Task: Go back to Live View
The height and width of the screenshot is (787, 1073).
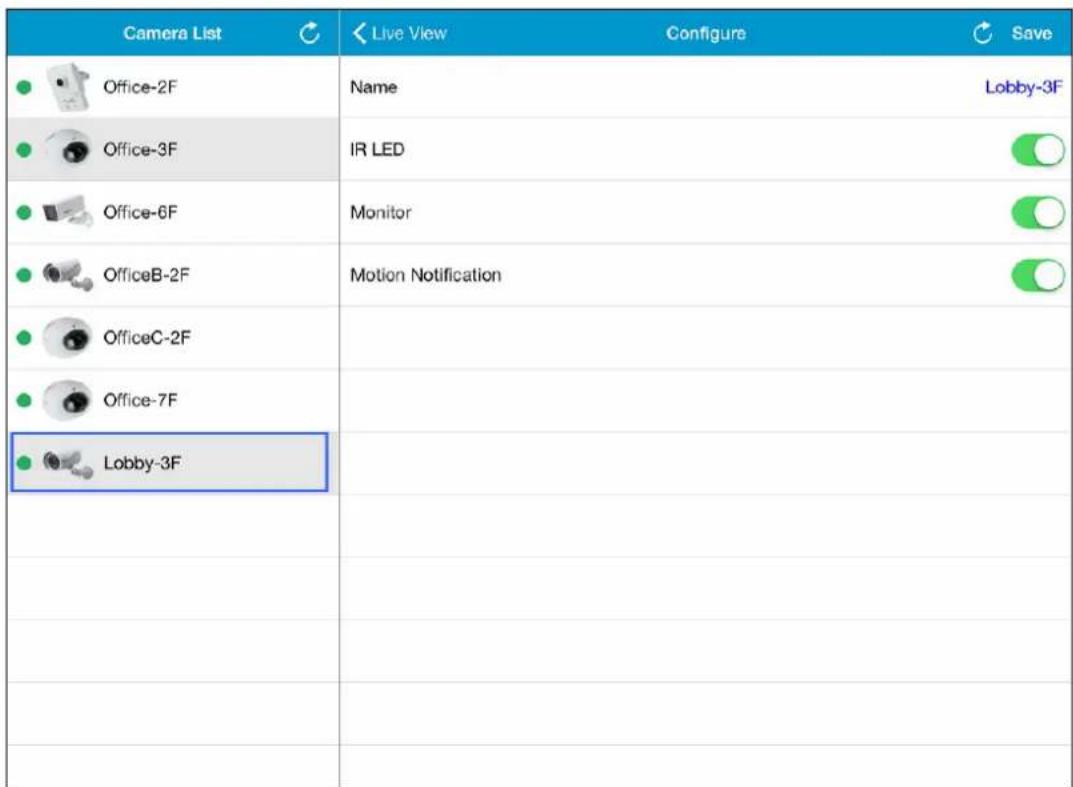Action: click(x=400, y=33)
